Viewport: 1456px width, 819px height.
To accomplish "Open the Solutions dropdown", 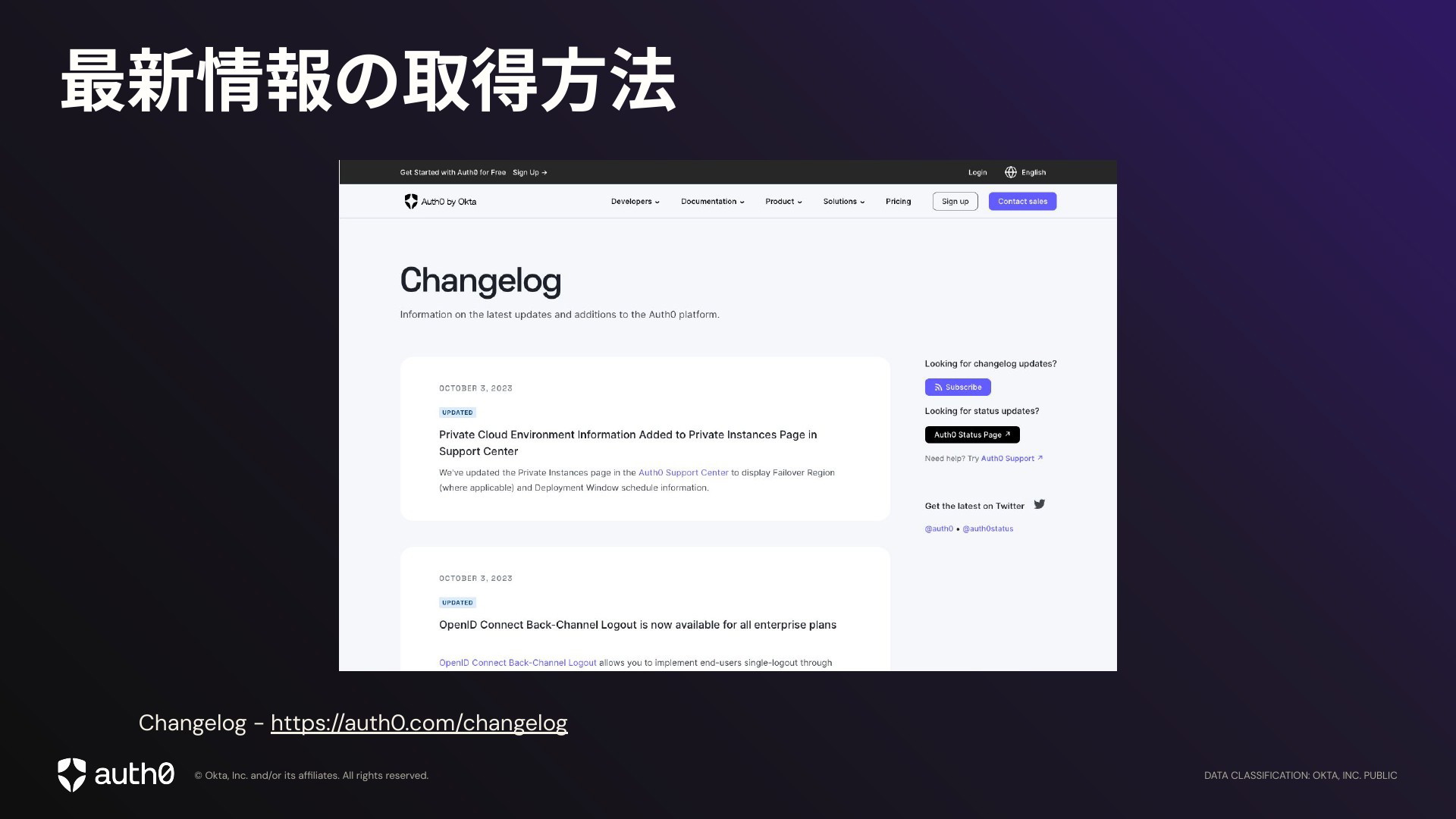I will (844, 202).
